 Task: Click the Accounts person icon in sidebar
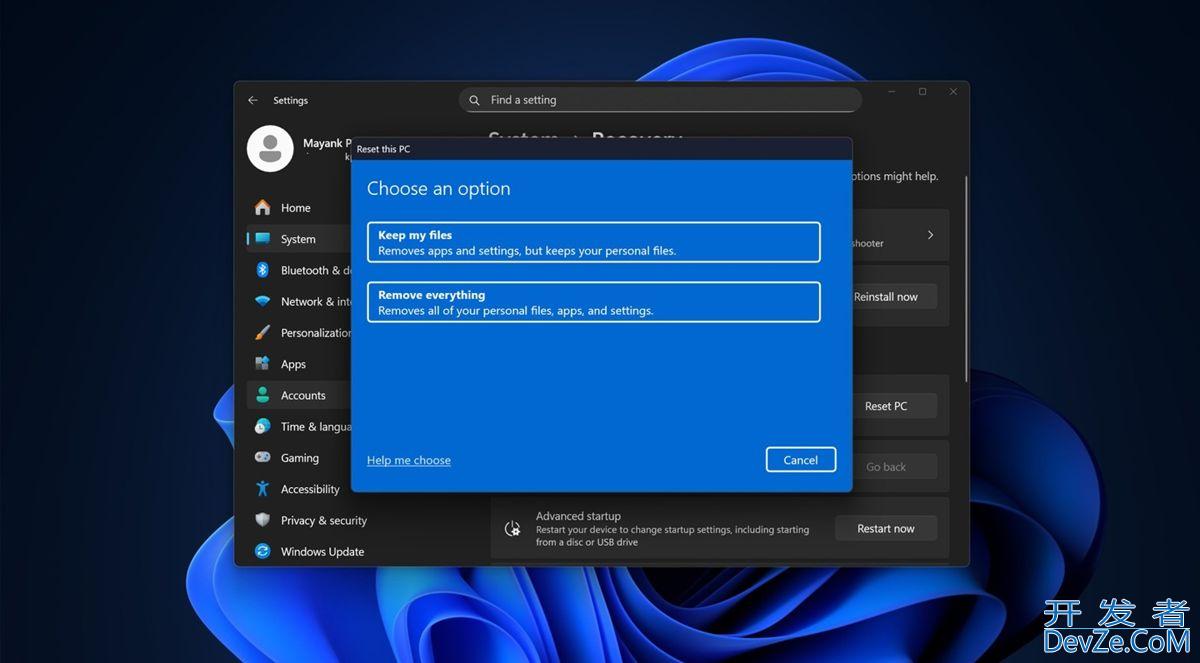coord(262,395)
